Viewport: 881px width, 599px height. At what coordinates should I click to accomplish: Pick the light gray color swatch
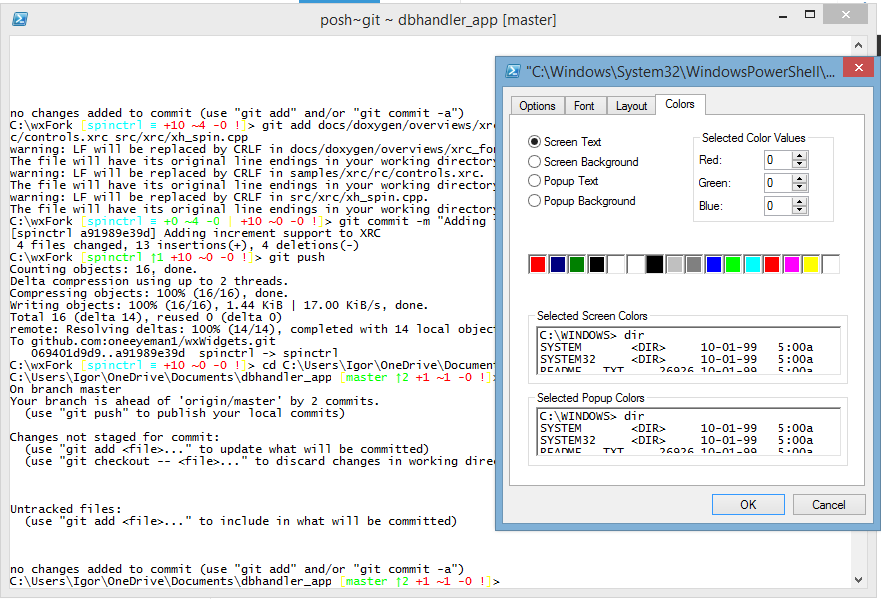coord(674,264)
